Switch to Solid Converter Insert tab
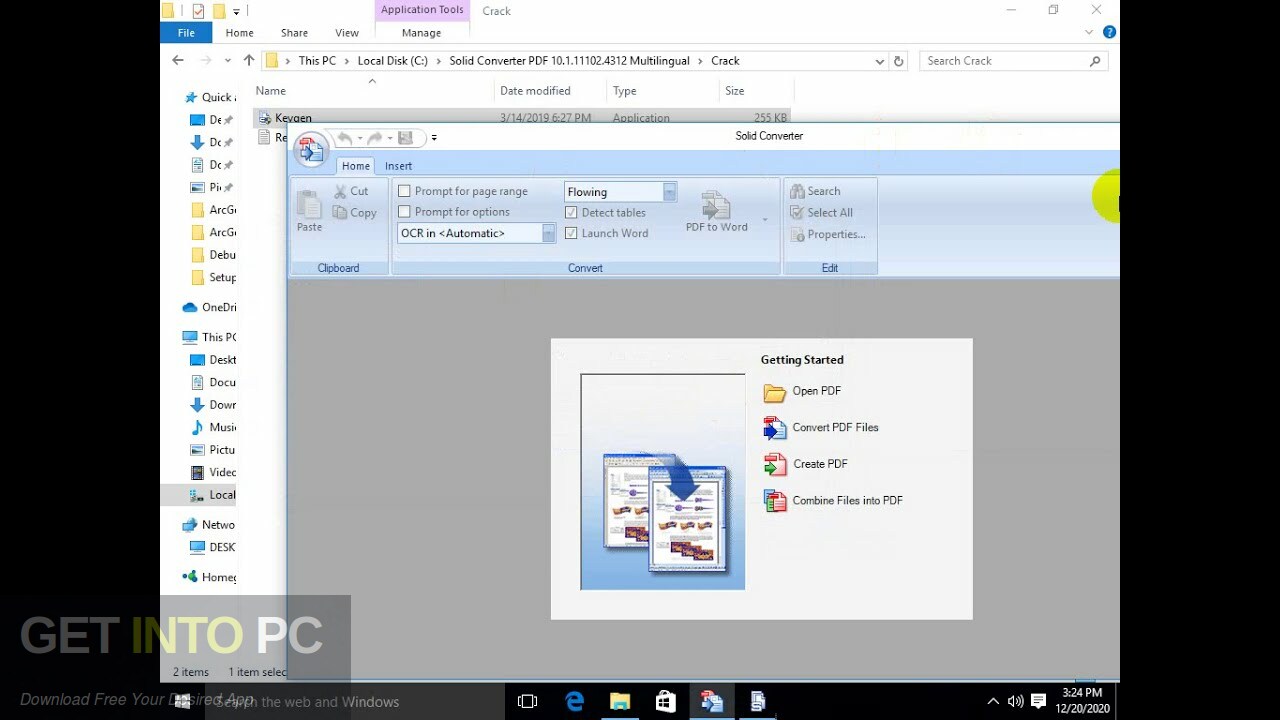 point(398,166)
